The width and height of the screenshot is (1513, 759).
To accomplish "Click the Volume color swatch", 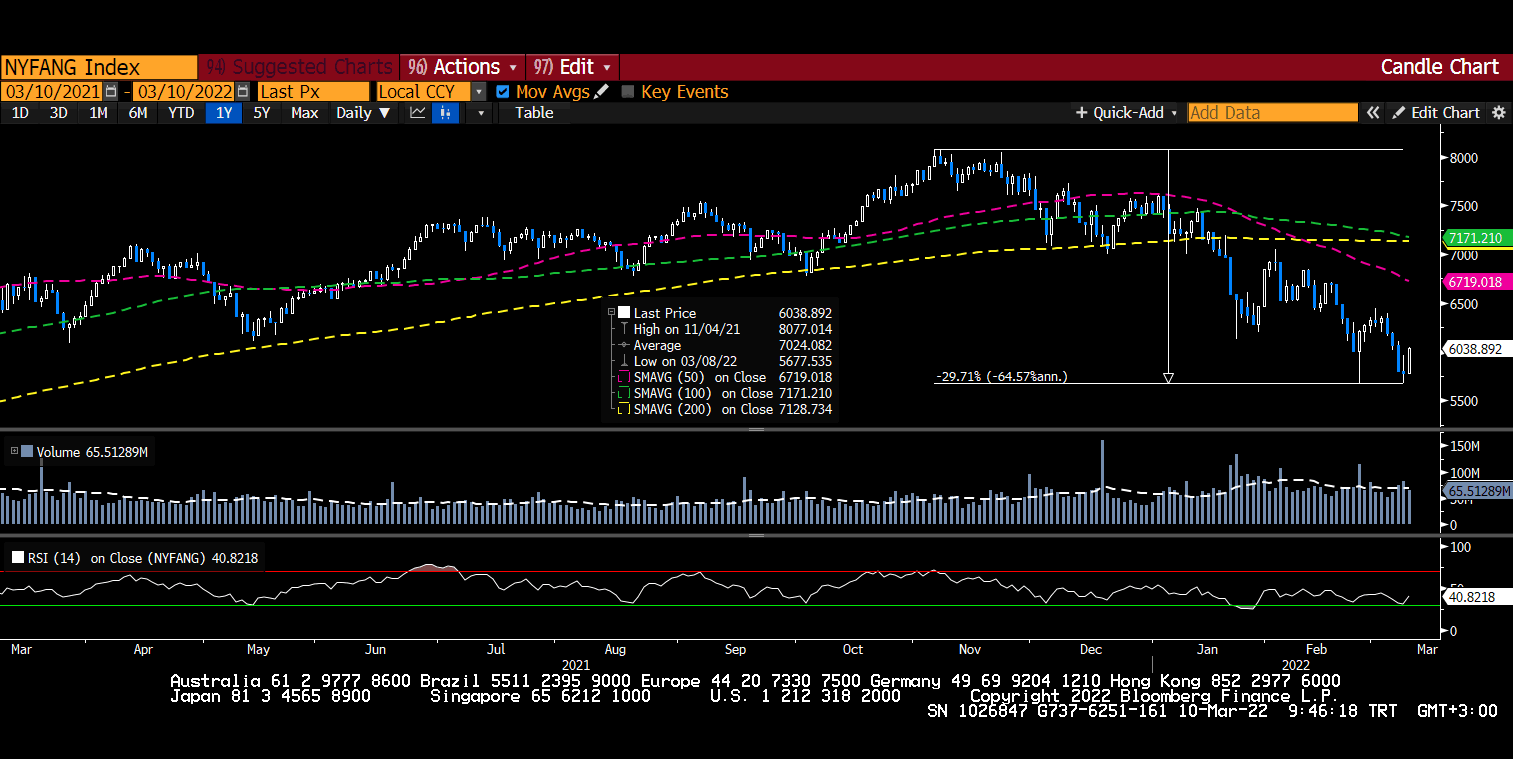I will point(27,451).
